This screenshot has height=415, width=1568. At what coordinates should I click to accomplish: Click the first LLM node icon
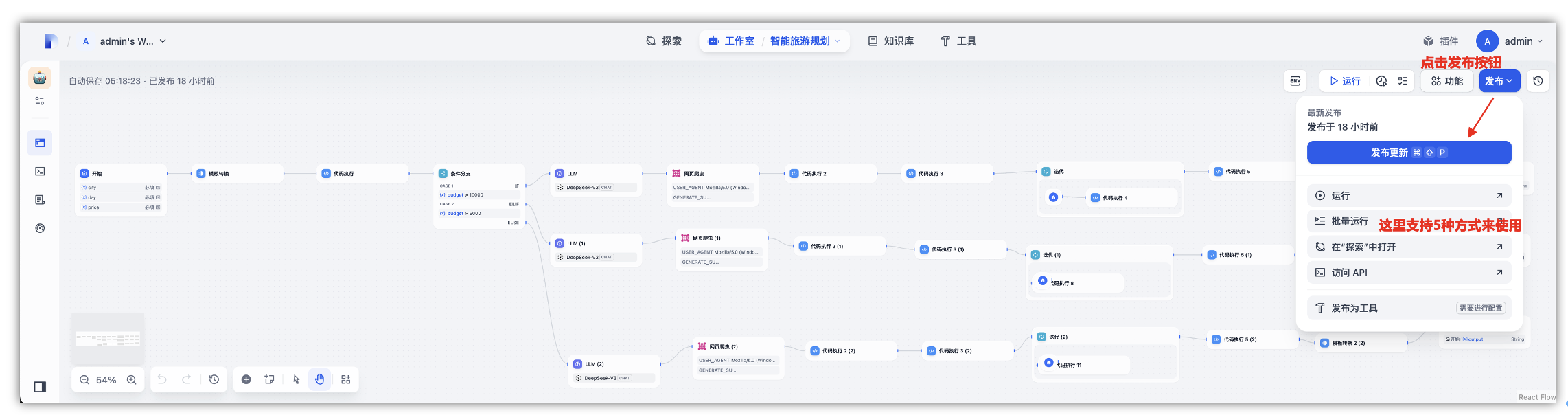[560, 174]
